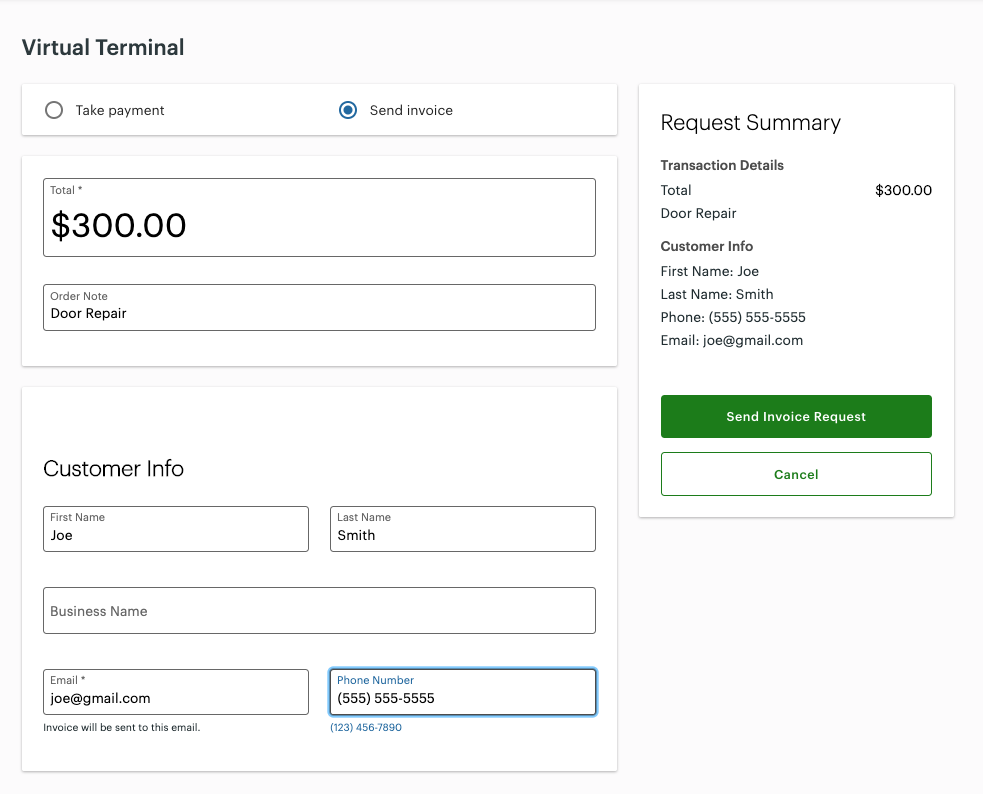983x794 pixels.
Task: Click the Take payment label text
Action: coord(120,110)
